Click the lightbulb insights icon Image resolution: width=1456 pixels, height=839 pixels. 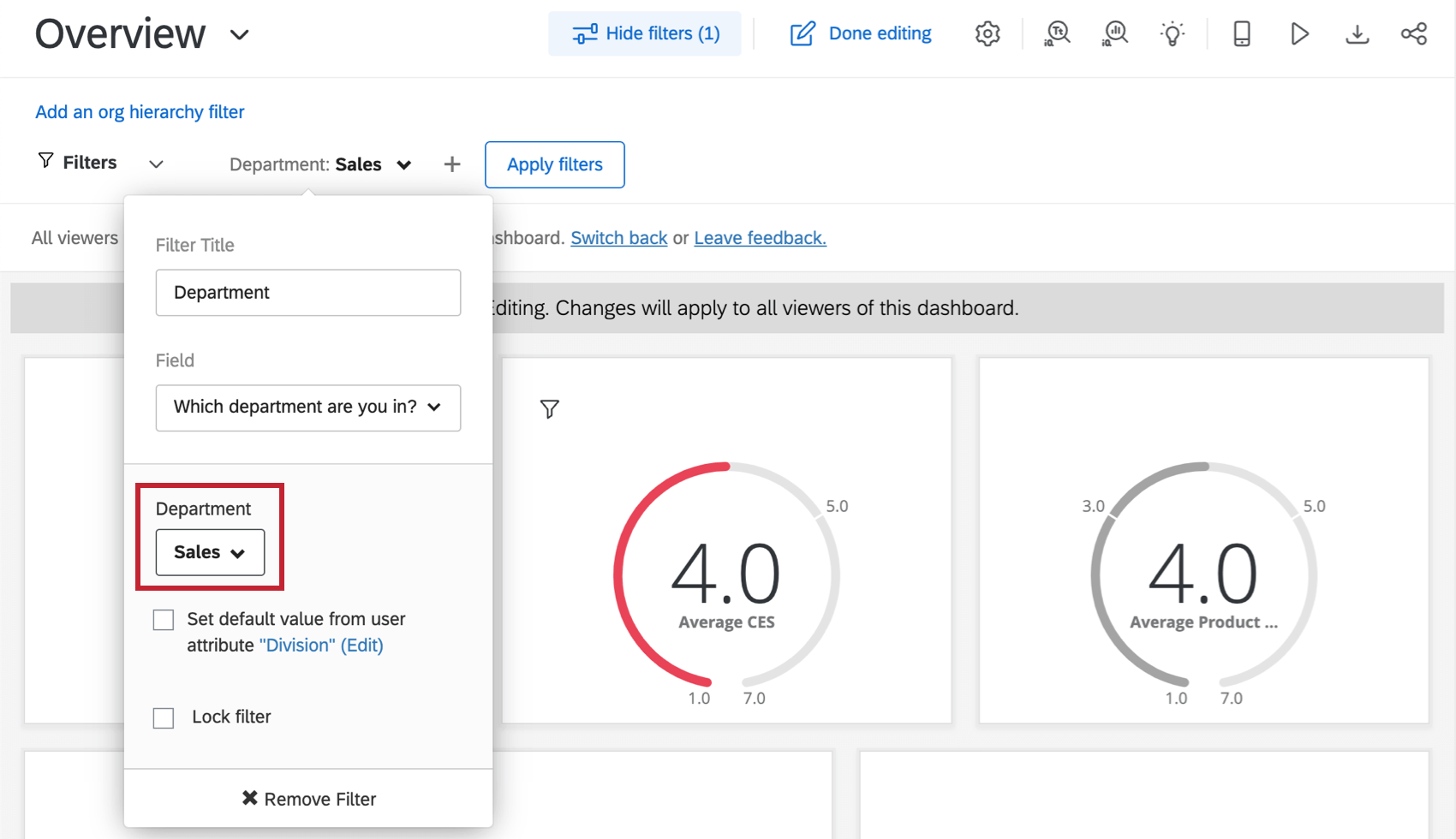coord(1172,33)
